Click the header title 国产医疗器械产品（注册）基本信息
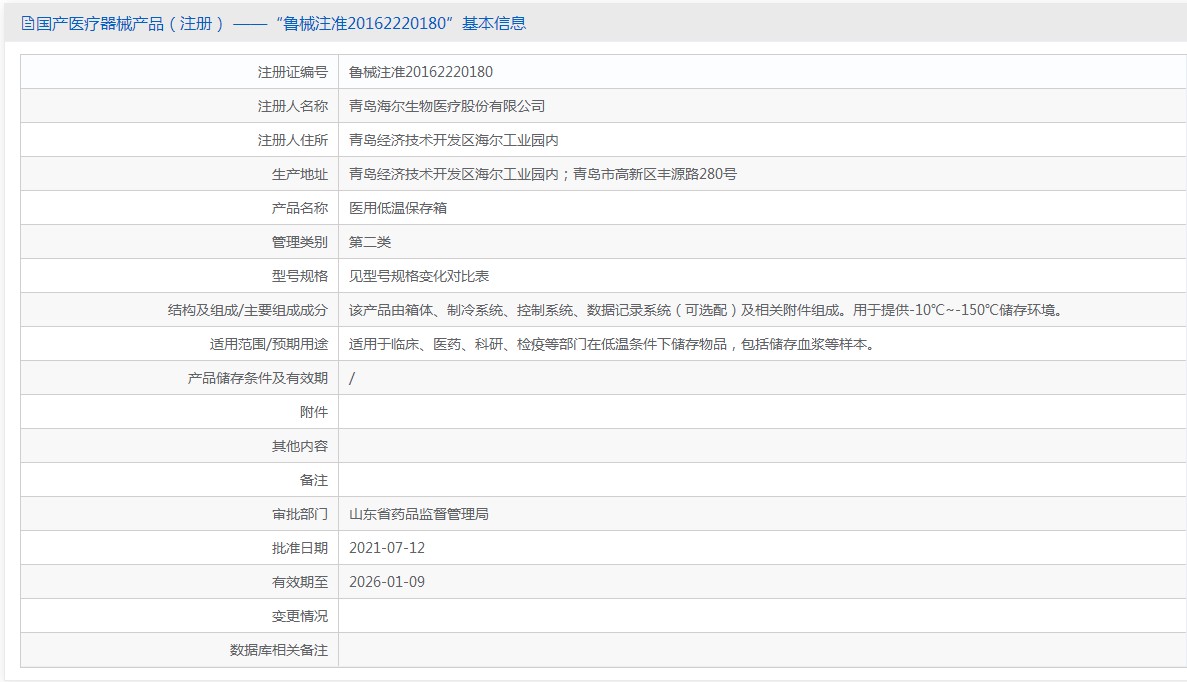Viewport: 1187px width, 682px height. click(281, 23)
